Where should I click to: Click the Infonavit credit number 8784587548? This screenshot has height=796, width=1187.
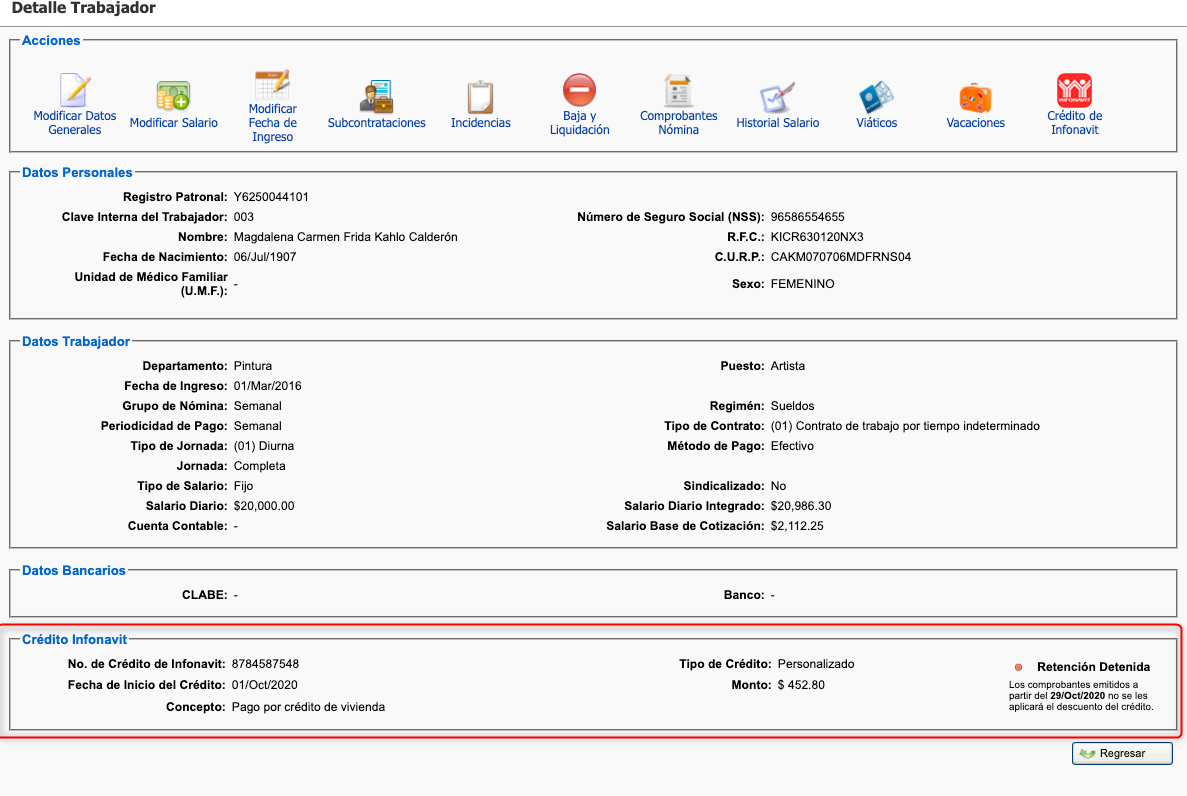point(265,664)
